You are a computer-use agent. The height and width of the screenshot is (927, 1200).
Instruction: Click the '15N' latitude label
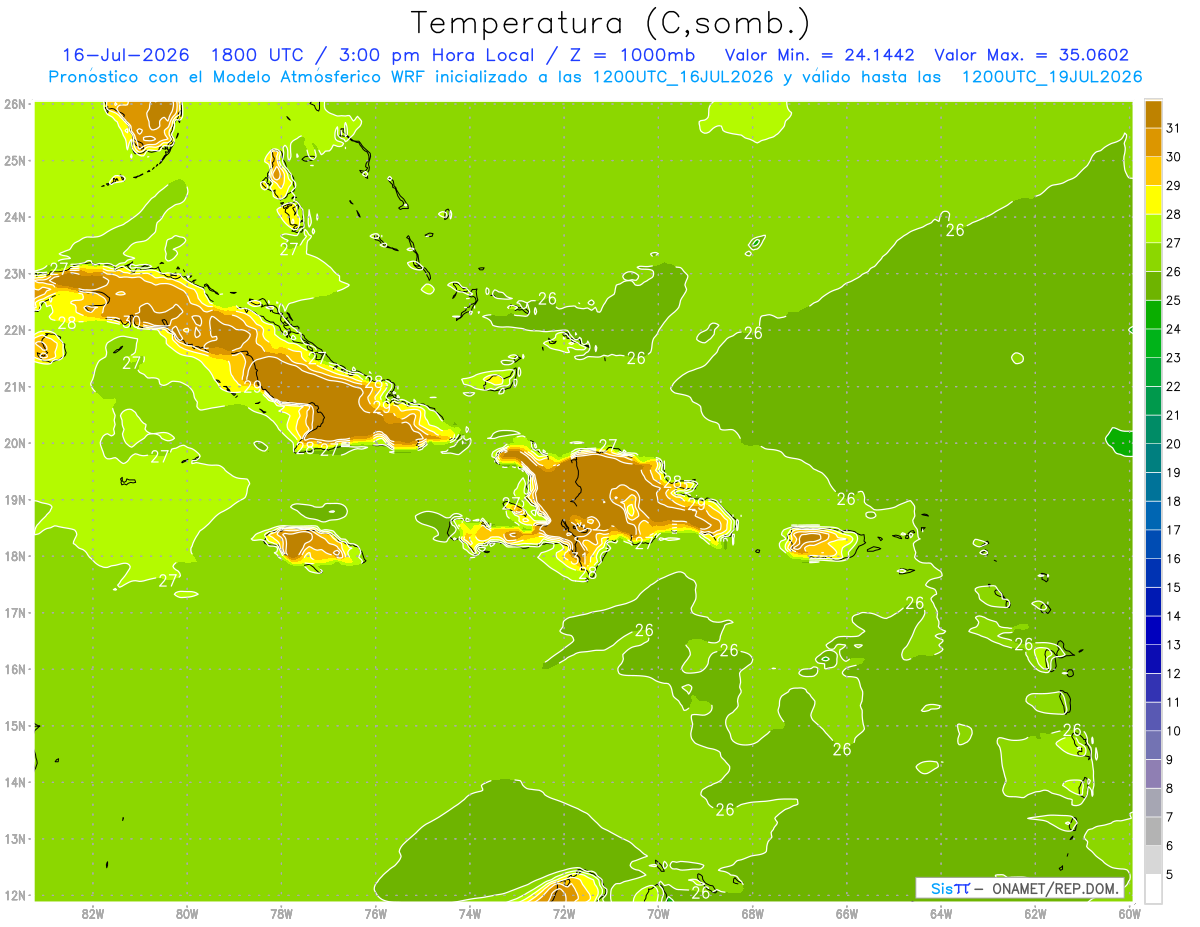[14, 725]
